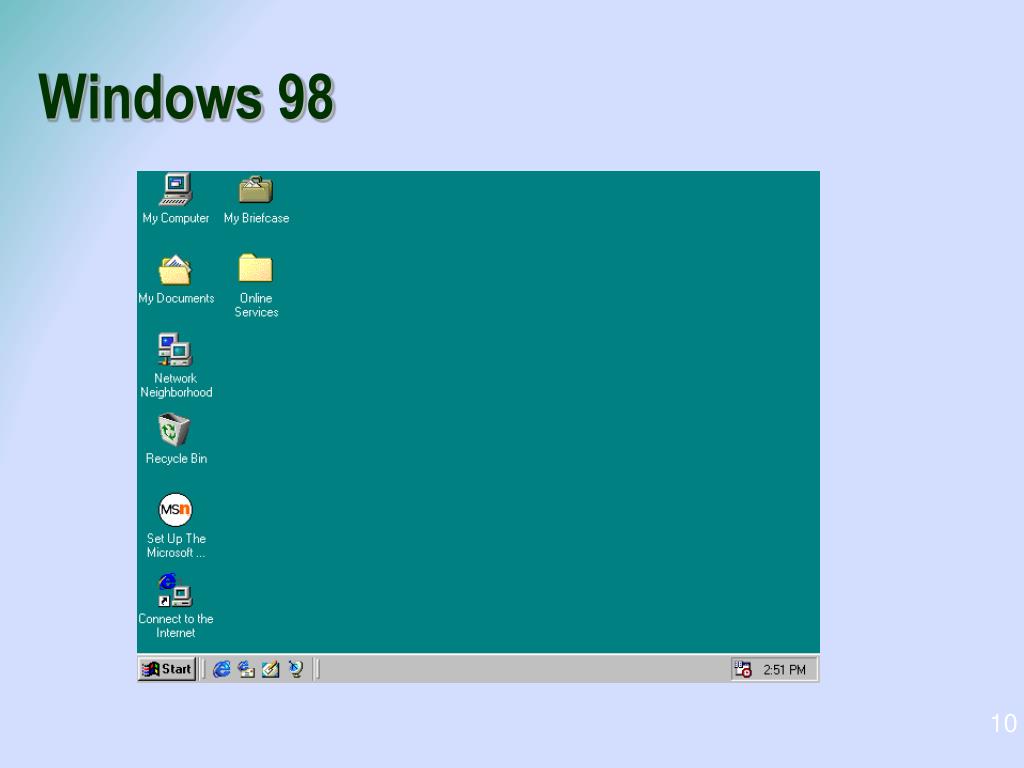The image size is (1024, 768).
Task: Select the My Documents folder icon
Action: coord(175,270)
